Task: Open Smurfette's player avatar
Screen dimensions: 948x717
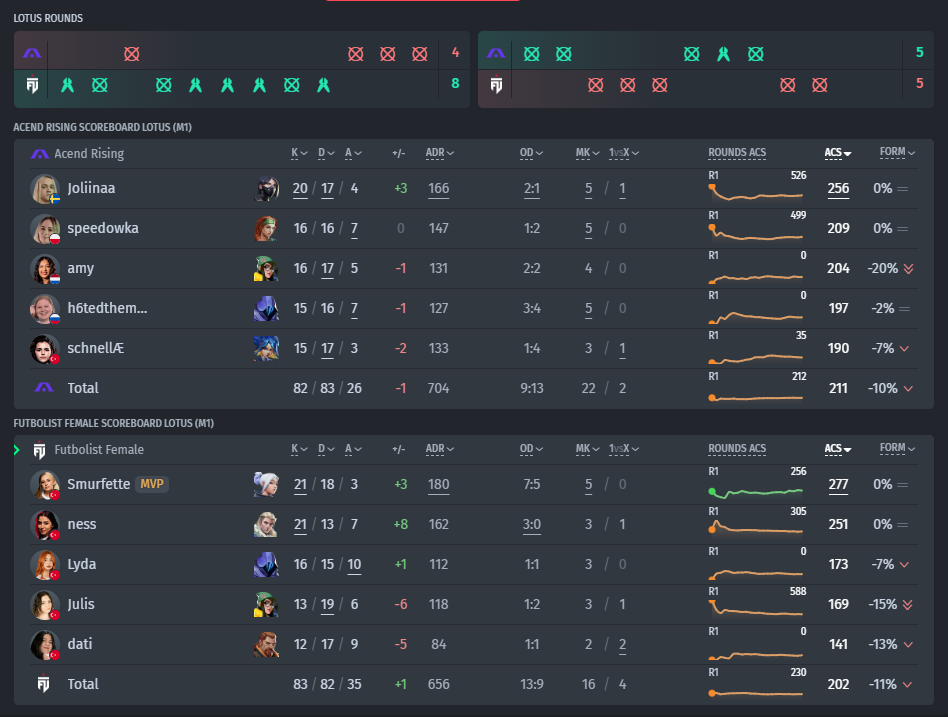Action: tap(45, 484)
